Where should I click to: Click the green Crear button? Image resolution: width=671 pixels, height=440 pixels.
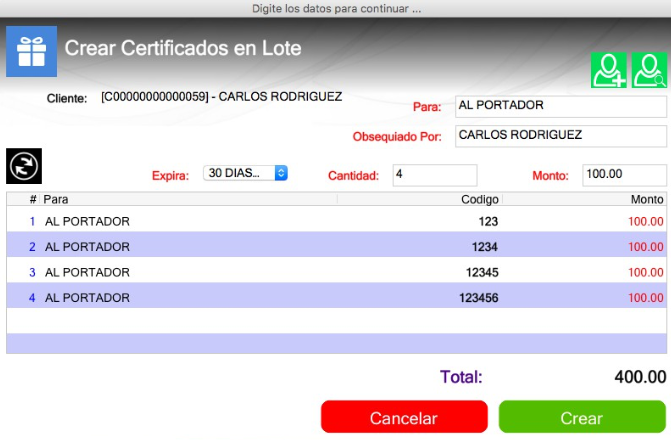(582, 417)
